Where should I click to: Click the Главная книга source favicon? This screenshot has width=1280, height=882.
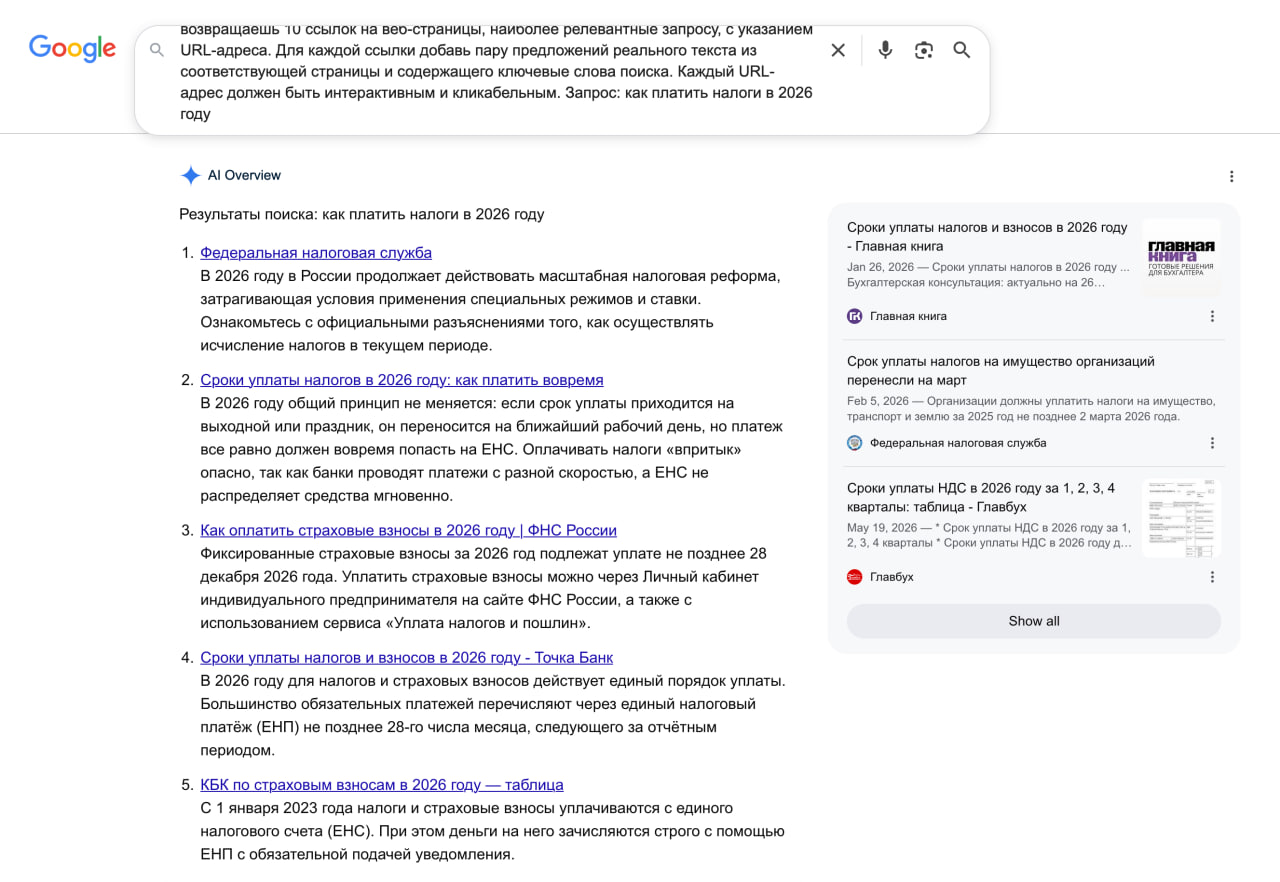854,316
